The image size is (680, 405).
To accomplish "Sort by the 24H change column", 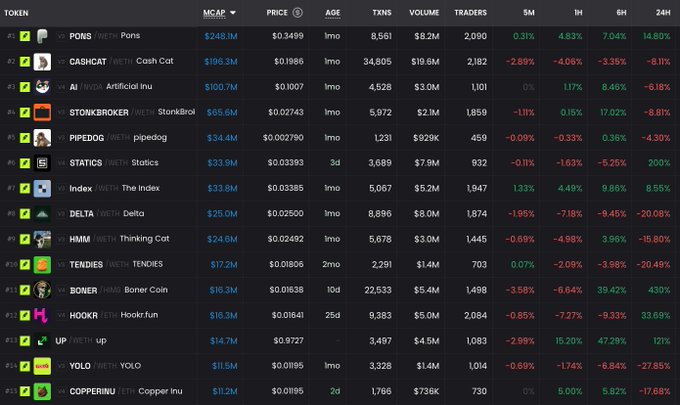I will pyautogui.click(x=663, y=13).
